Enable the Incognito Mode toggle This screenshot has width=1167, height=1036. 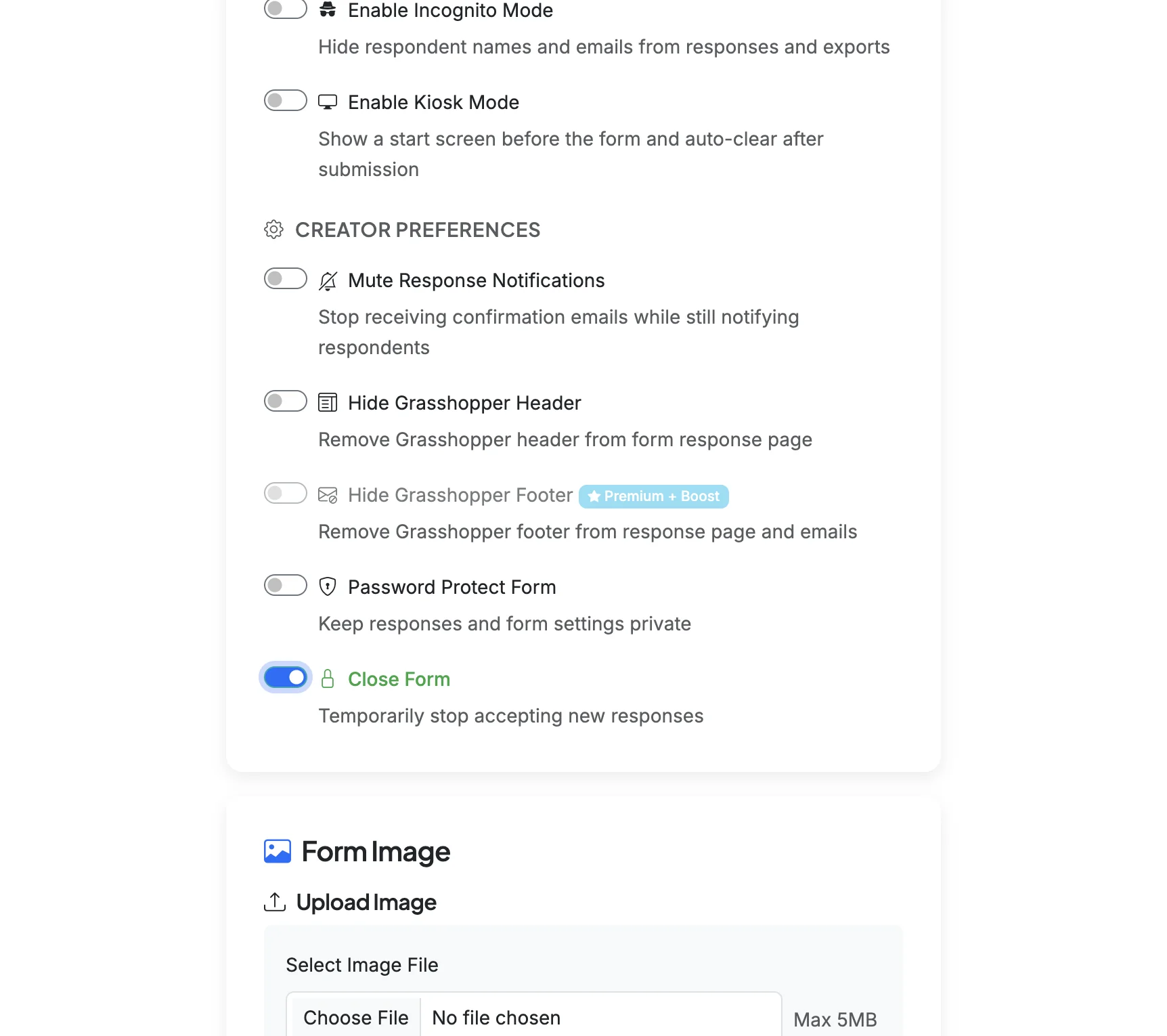(285, 9)
